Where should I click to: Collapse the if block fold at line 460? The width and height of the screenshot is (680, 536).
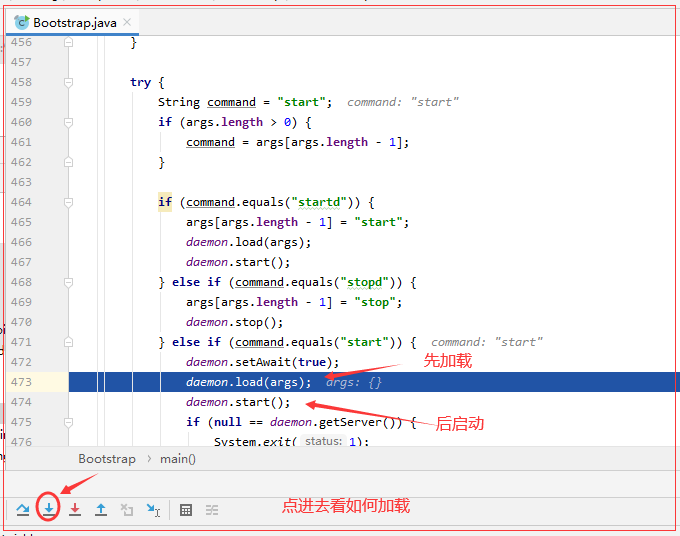click(69, 122)
